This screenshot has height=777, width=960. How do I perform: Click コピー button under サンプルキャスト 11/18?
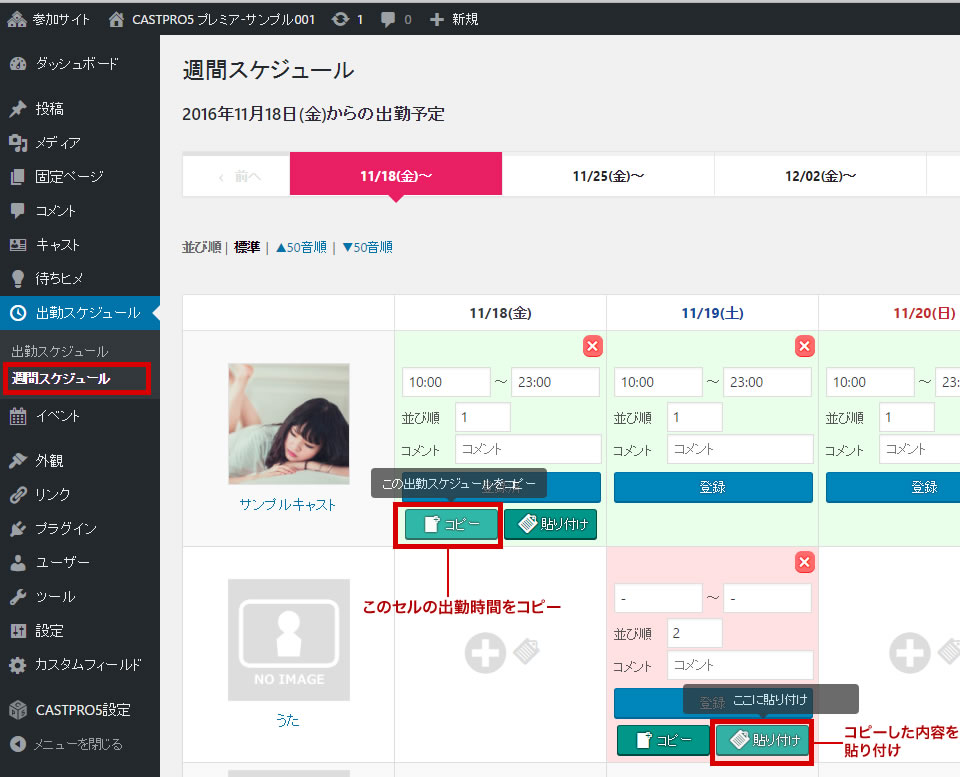[x=451, y=524]
